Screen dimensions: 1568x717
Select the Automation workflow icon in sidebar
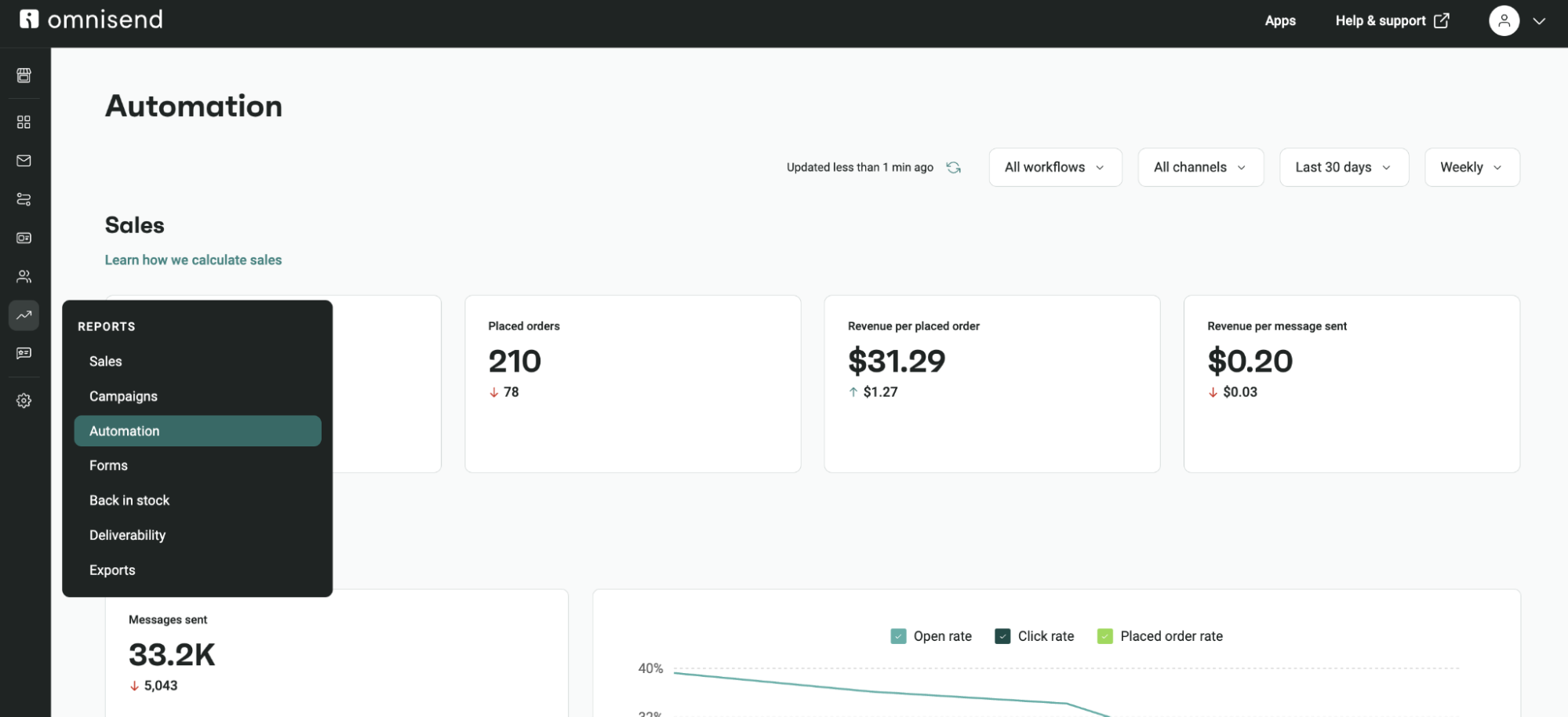tap(23, 199)
